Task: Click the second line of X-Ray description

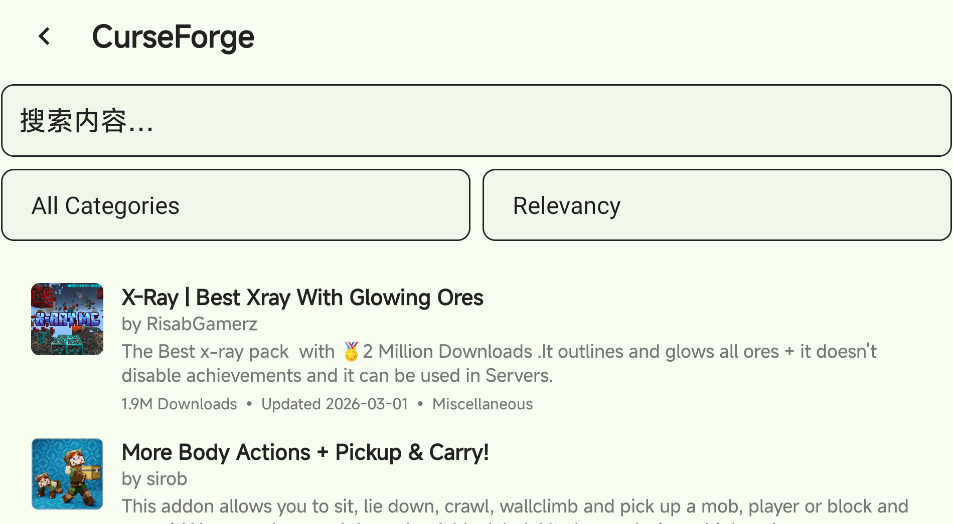Action: click(x=337, y=376)
